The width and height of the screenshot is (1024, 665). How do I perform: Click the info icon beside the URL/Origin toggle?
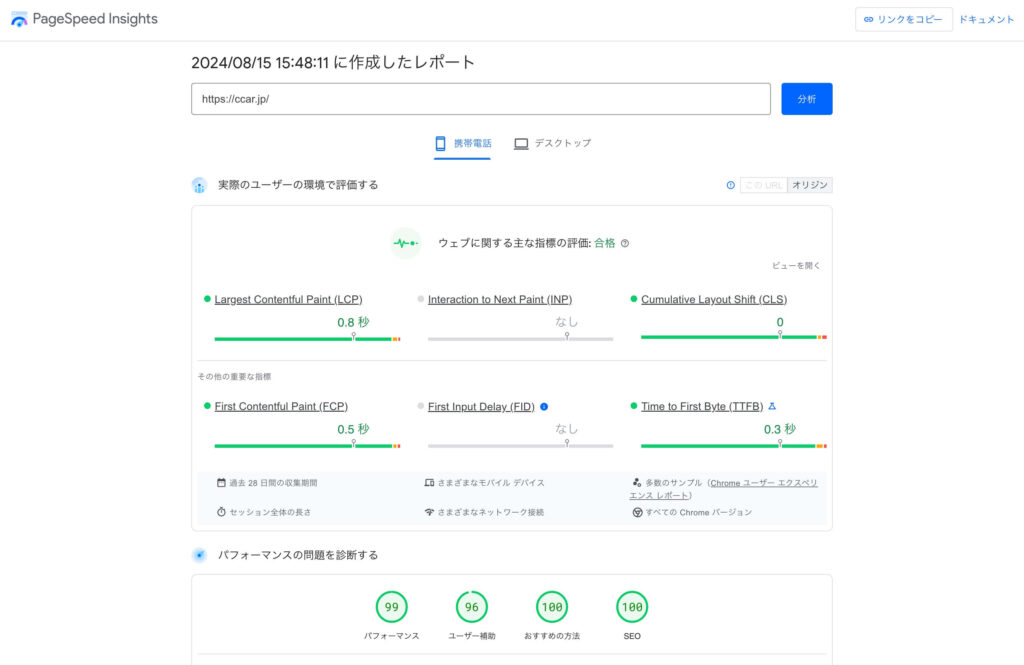(x=730, y=185)
